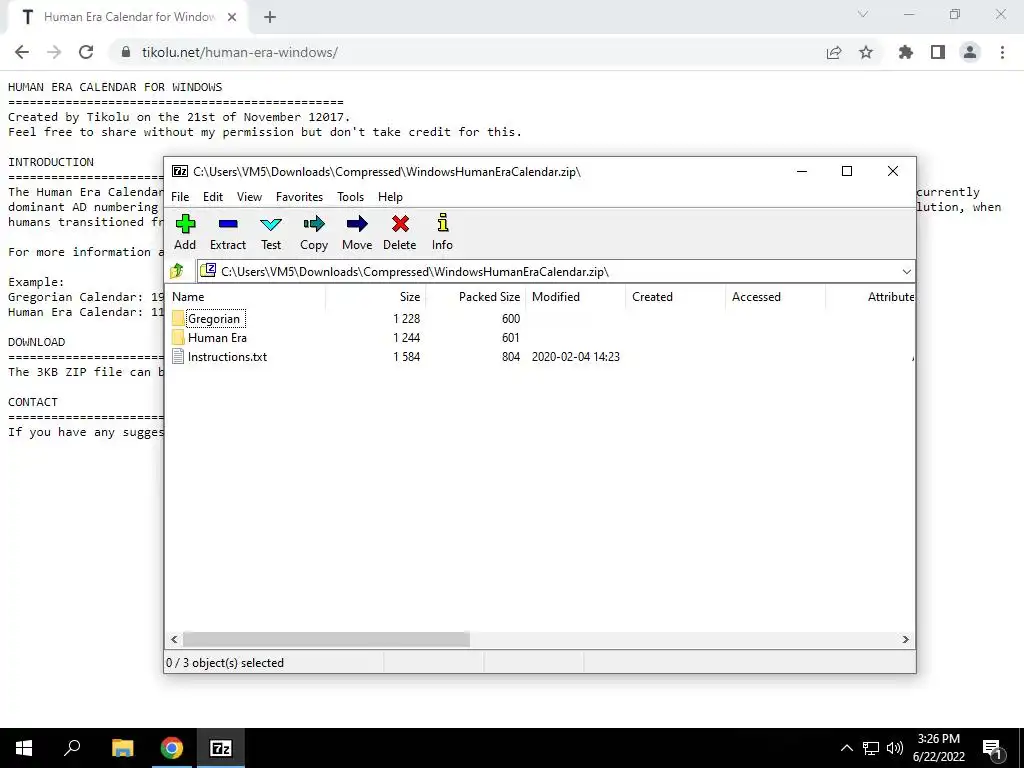Open the File menu in 7-Zip
1024x768 pixels.
pyautogui.click(x=180, y=197)
